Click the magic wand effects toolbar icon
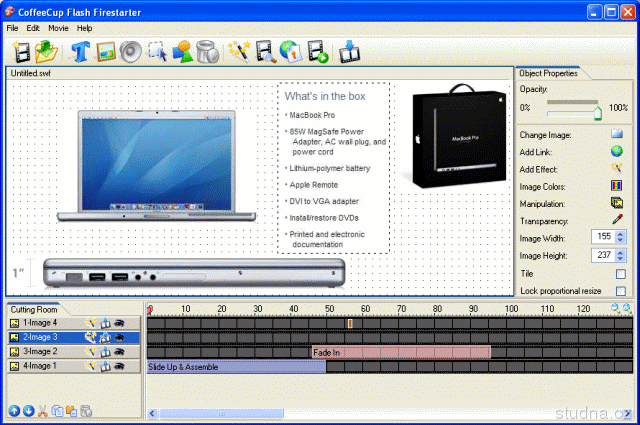The width and height of the screenshot is (640, 425). tap(239, 51)
